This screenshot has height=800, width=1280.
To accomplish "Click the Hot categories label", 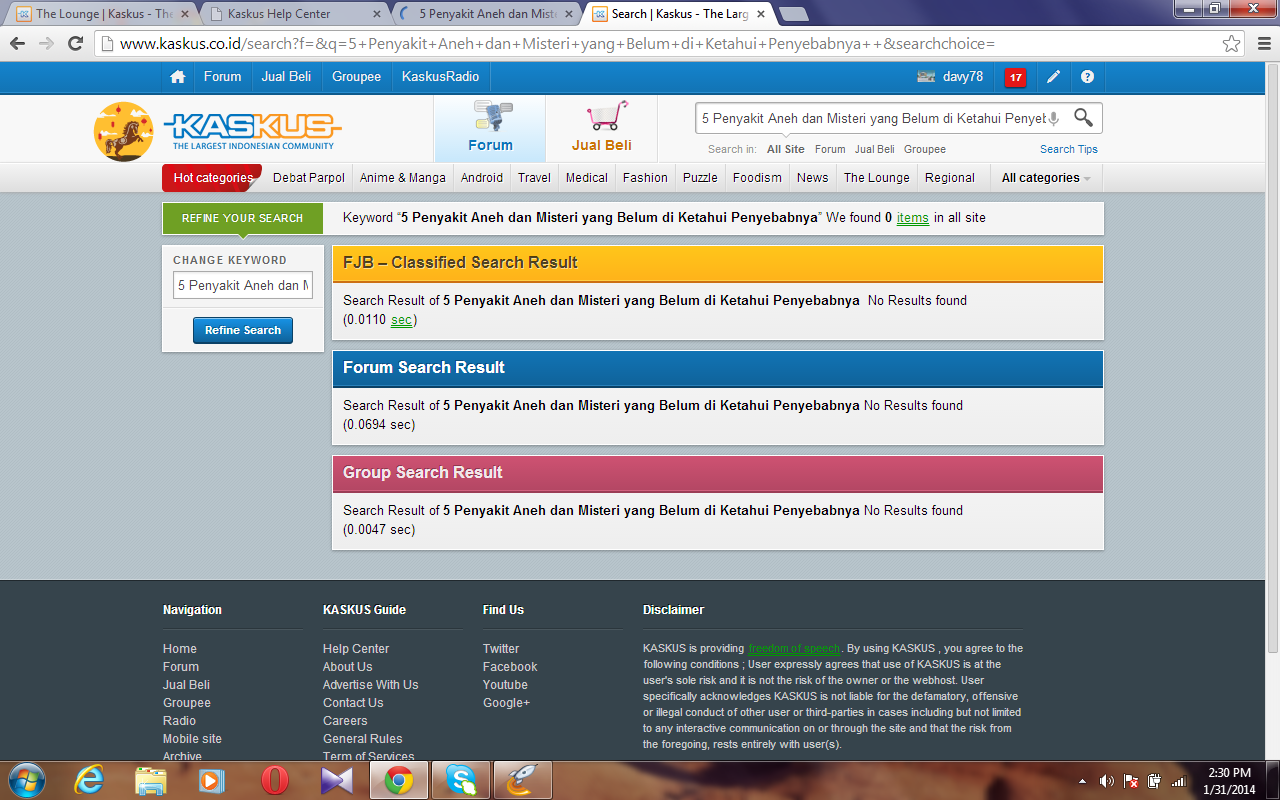I will tap(213, 178).
